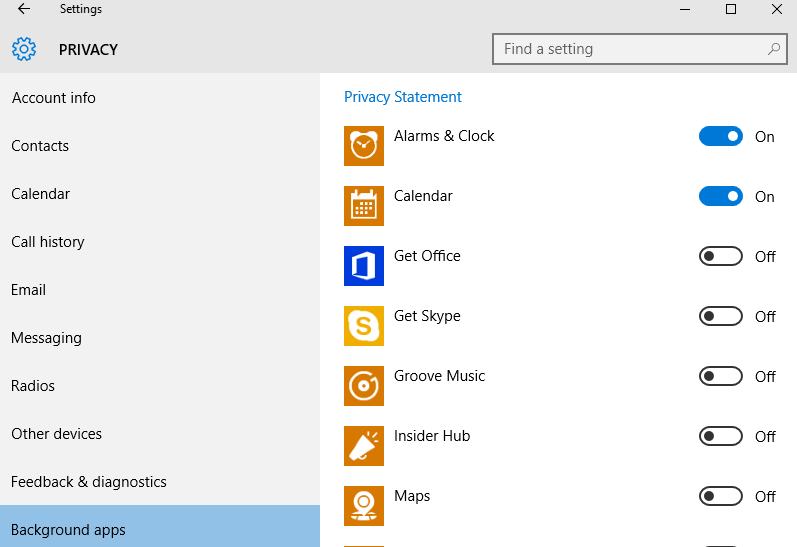The height and width of the screenshot is (547, 797).
Task: Enable Get Office background toggle
Action: [x=721, y=256]
